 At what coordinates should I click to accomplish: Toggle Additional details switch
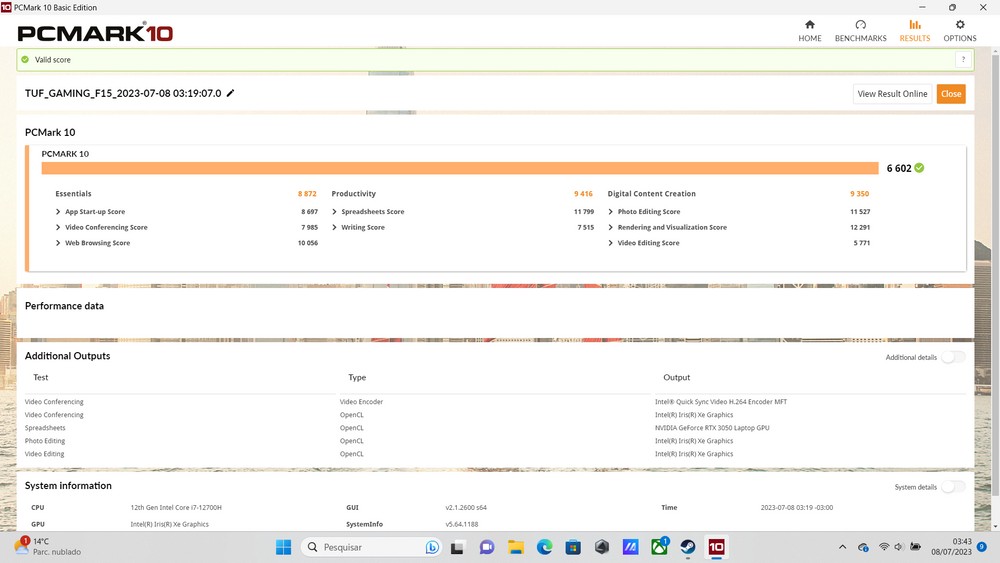[953, 357]
